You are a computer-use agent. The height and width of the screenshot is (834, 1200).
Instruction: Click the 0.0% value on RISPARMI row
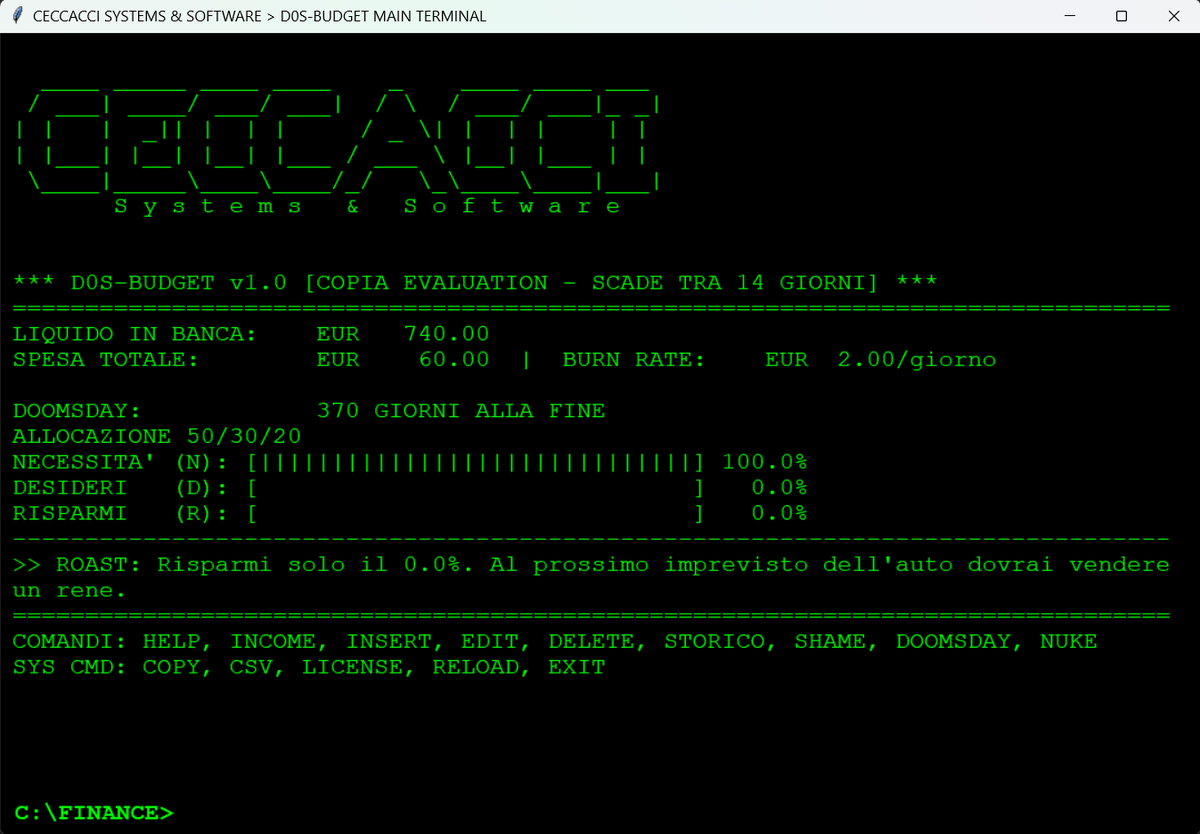click(x=780, y=514)
